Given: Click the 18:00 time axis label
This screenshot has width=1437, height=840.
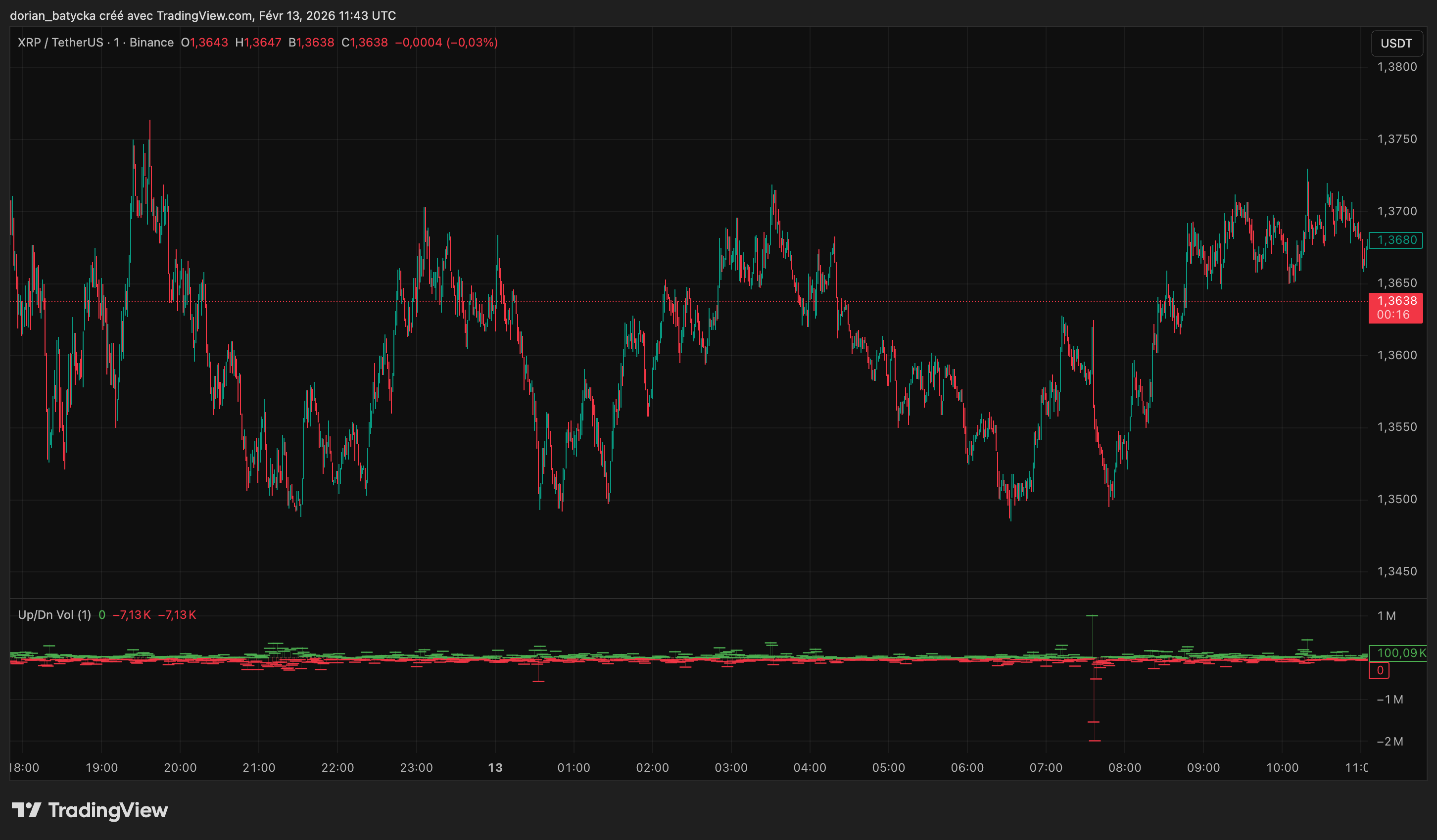Looking at the screenshot, I should (x=25, y=768).
